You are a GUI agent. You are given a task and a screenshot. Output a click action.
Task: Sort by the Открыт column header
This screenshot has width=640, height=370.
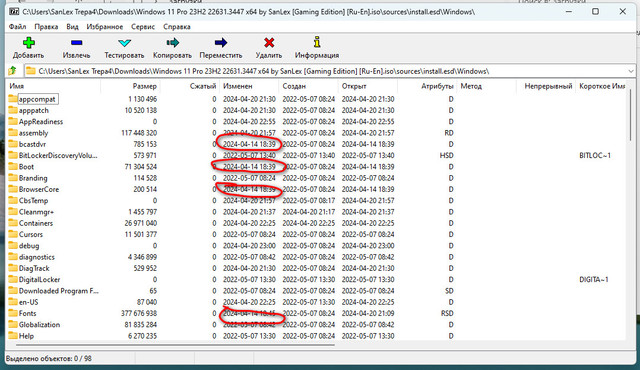pos(368,86)
